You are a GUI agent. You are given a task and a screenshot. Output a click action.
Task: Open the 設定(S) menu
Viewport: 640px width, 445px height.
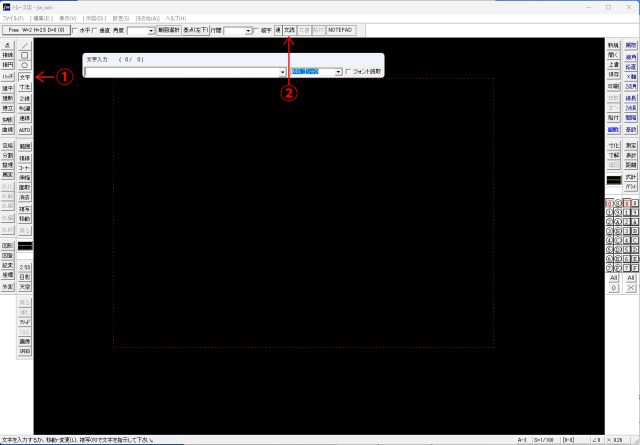(x=121, y=18)
